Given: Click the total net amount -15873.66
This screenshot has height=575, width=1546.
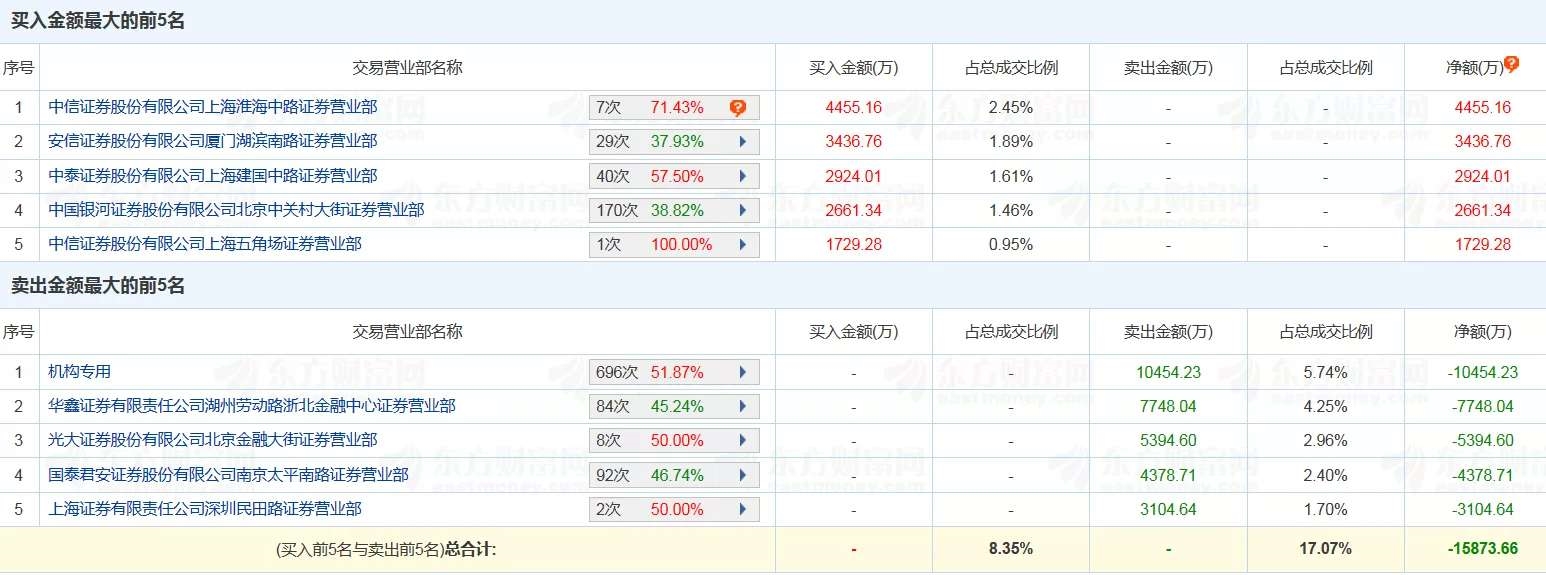Looking at the screenshot, I should tap(1482, 548).
